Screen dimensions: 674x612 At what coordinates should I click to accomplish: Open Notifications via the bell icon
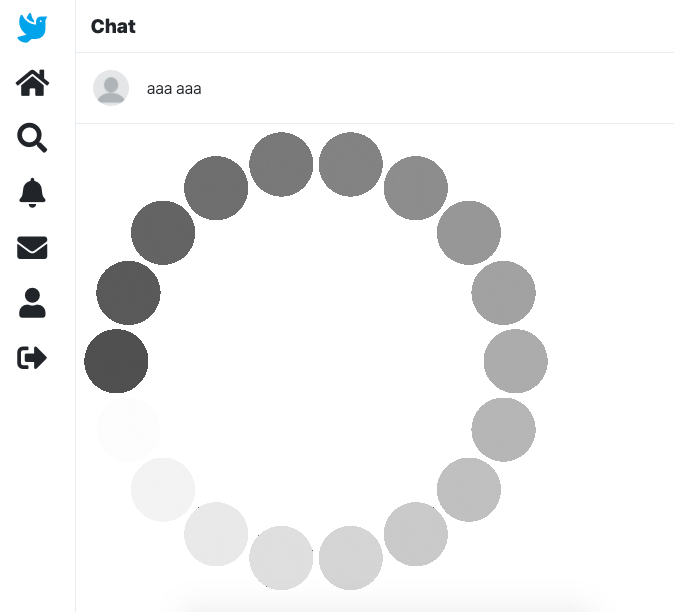pyautogui.click(x=32, y=193)
